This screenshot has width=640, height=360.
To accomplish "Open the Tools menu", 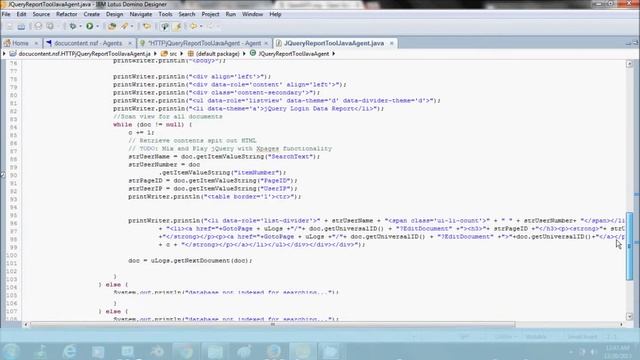I will click(165, 14).
